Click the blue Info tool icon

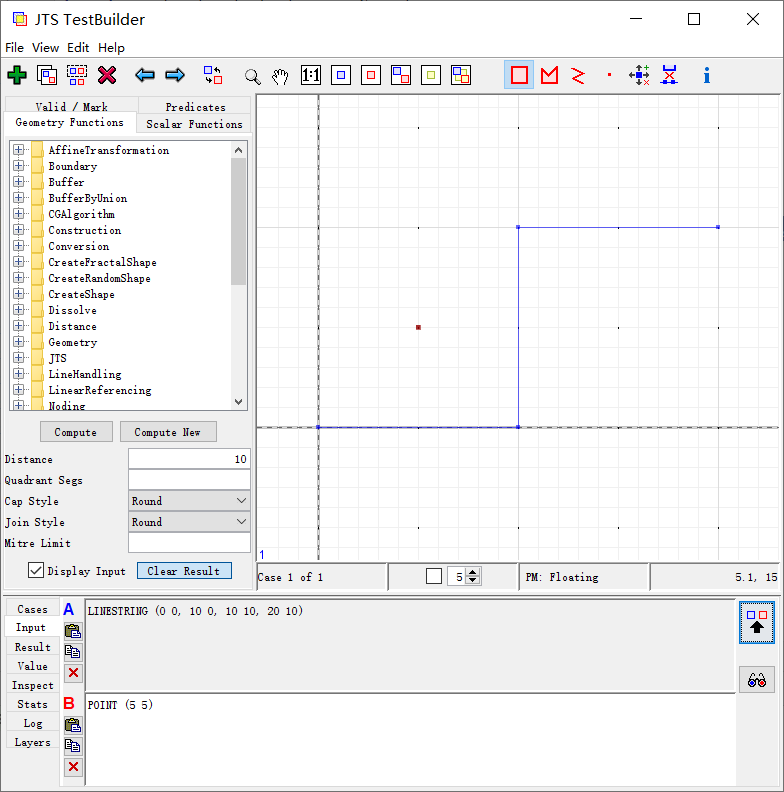click(x=707, y=75)
